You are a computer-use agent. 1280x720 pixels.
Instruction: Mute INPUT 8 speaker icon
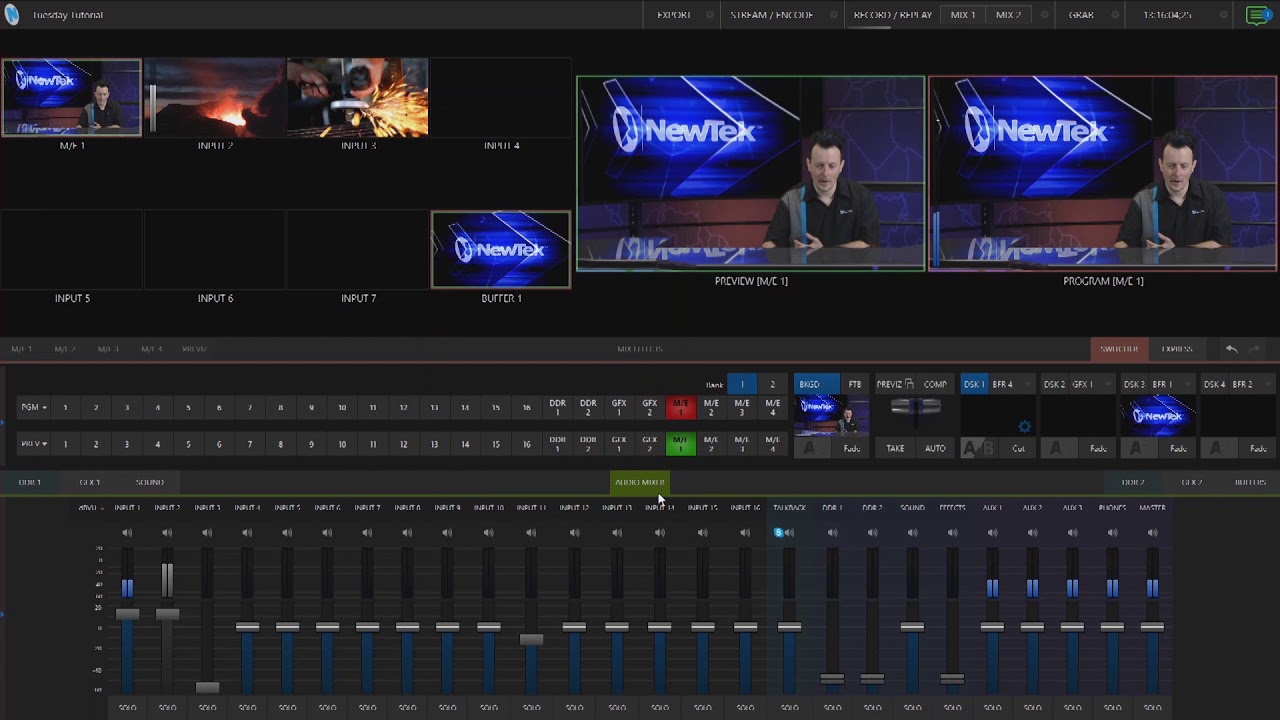407,533
